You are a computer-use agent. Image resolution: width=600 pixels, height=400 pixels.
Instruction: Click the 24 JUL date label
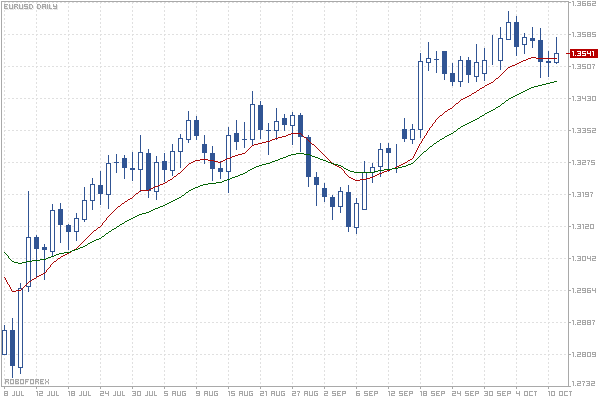112,393
